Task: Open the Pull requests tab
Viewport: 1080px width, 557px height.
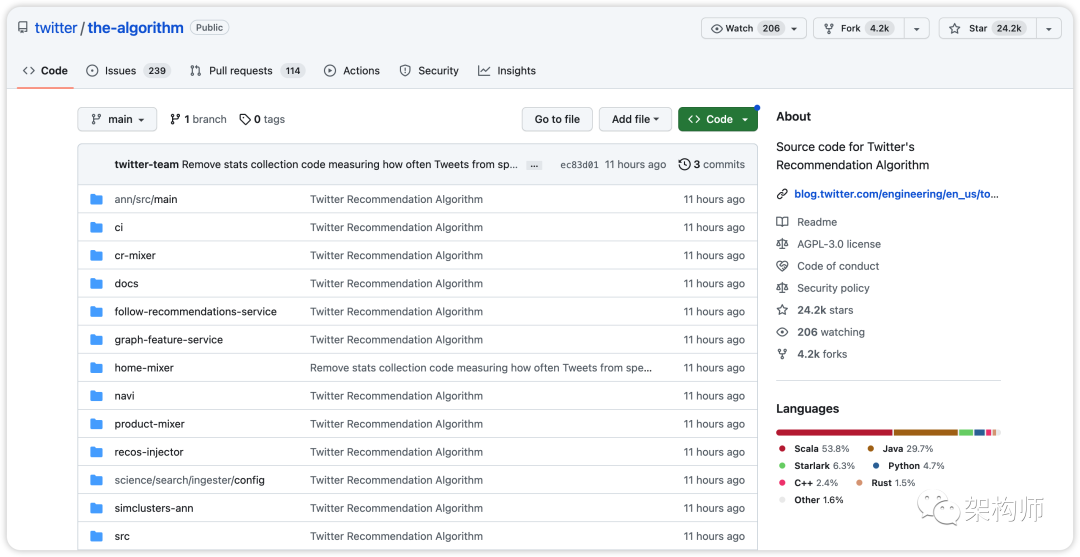Action: tap(247, 70)
